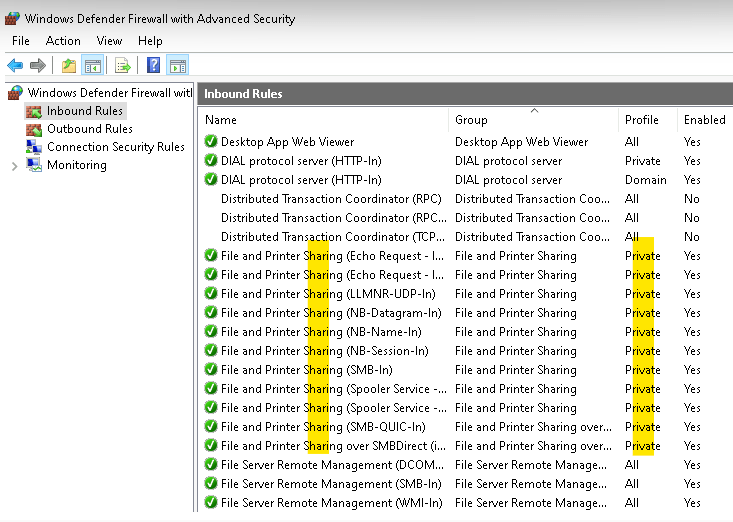Open Help via blue question mark icon
Image resolution: width=733 pixels, height=522 pixels.
(153, 66)
